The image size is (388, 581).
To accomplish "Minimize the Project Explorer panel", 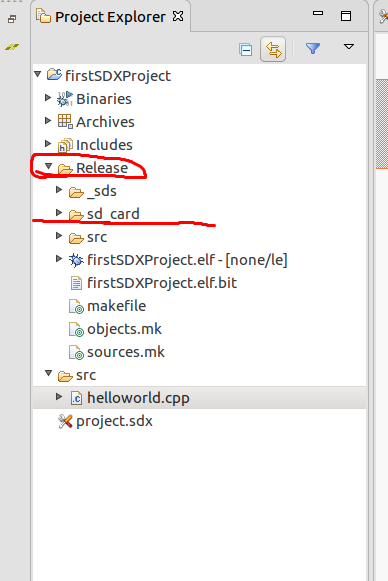I will tap(318, 13).
